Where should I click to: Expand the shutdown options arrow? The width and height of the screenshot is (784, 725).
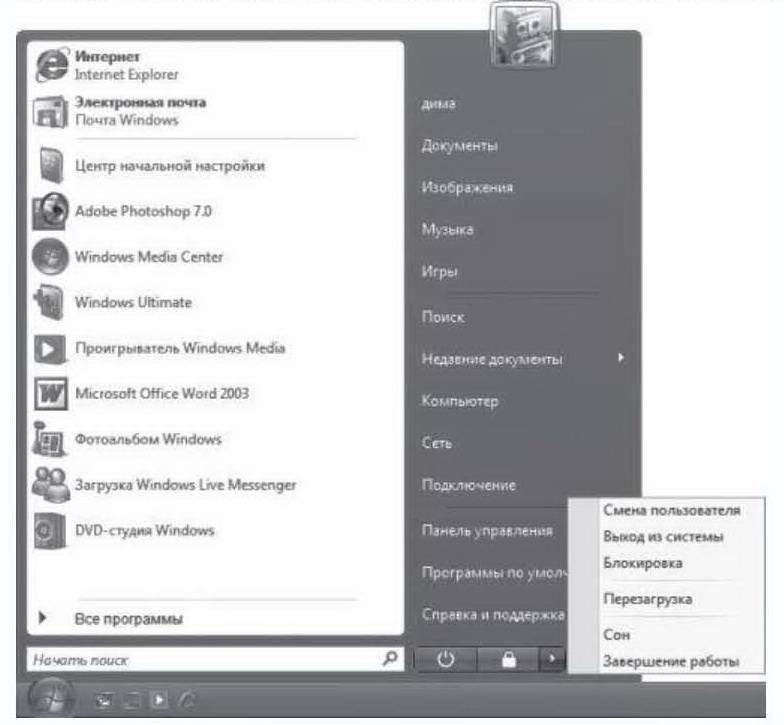(x=552, y=660)
